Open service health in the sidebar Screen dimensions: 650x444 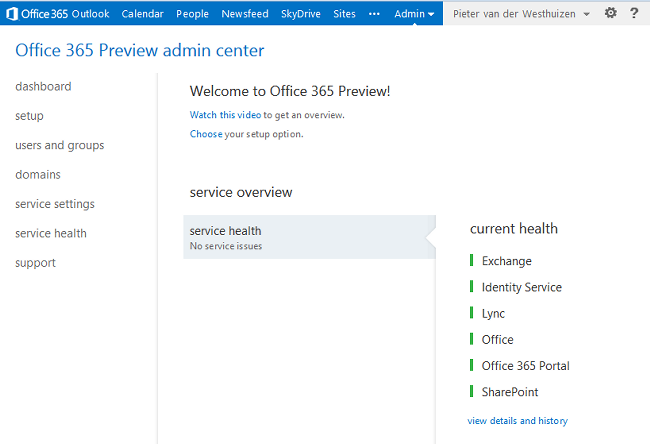[x=51, y=233]
